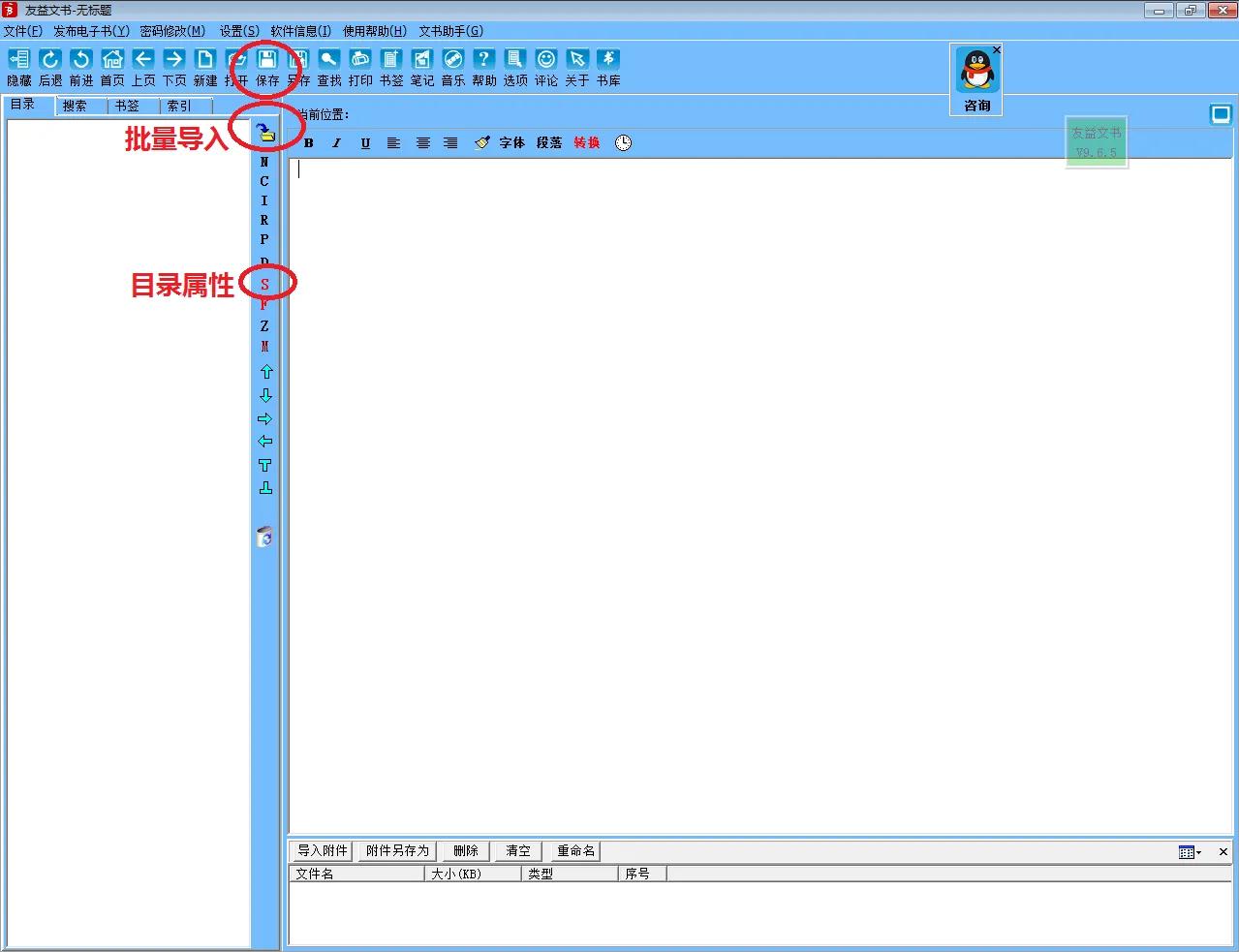Viewport: 1239px width, 952px height.
Task: Center align the text
Action: click(422, 143)
